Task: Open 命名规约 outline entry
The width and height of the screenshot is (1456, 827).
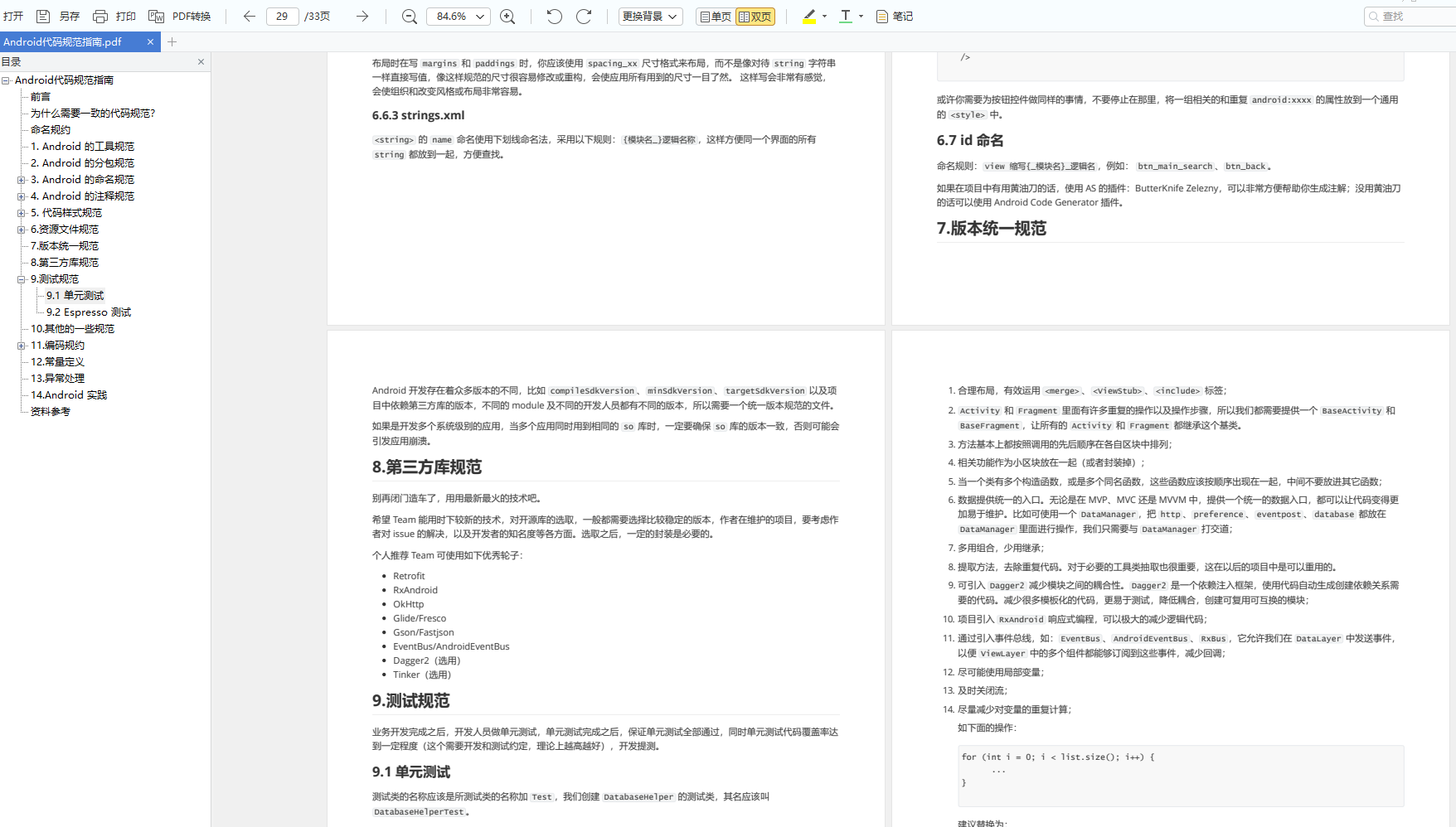Action: coord(51,130)
